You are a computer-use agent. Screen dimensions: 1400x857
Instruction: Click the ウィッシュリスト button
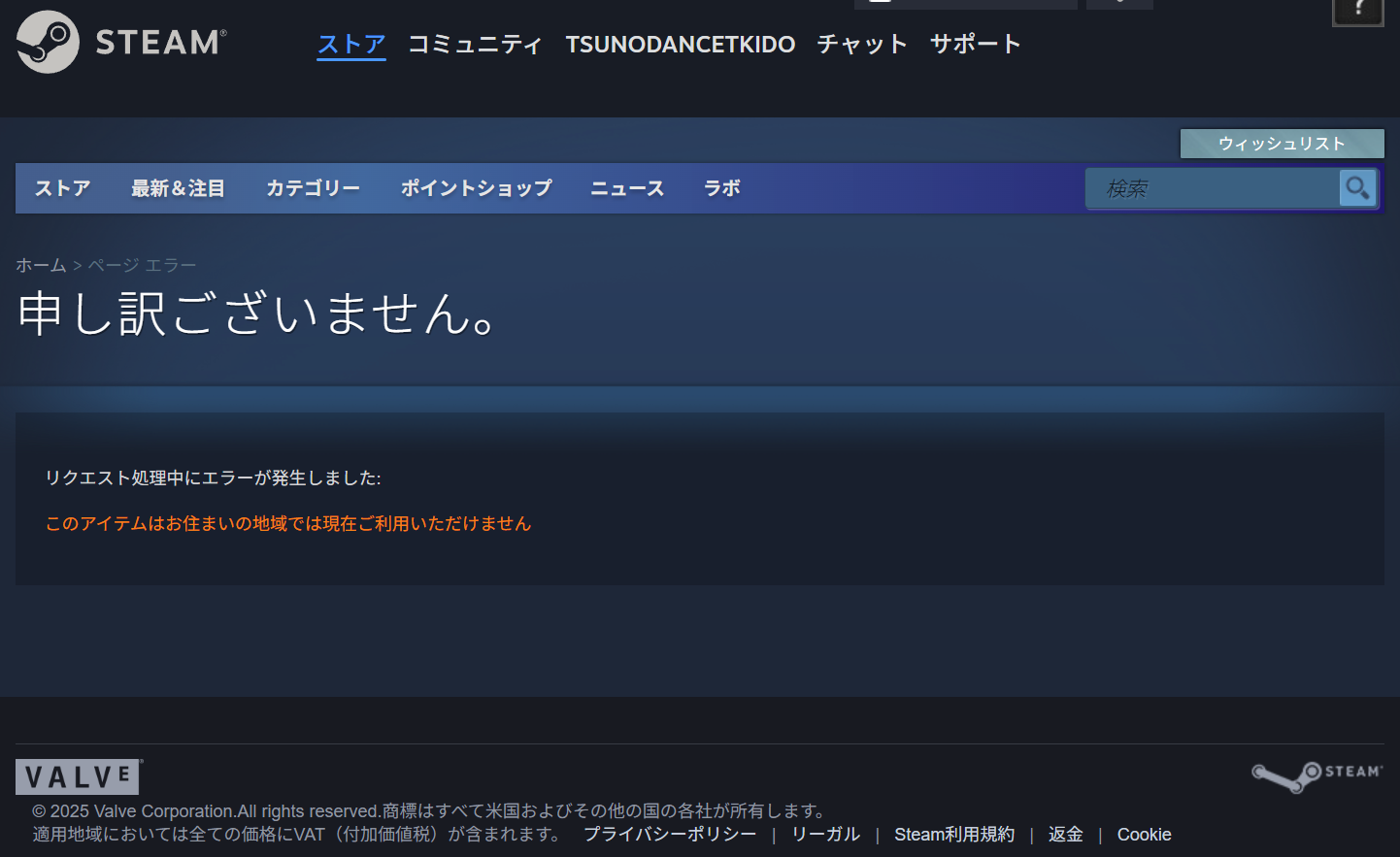(1282, 144)
